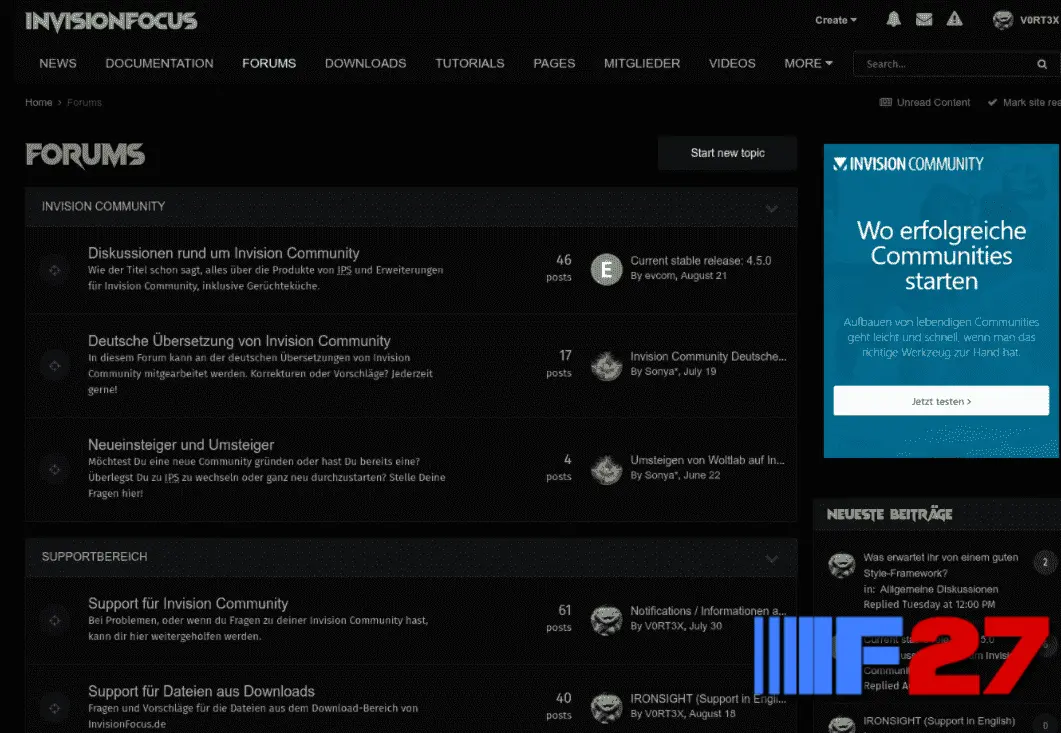Image resolution: width=1061 pixels, height=733 pixels.
Task: Open the Downloads menu item
Action: click(x=365, y=63)
